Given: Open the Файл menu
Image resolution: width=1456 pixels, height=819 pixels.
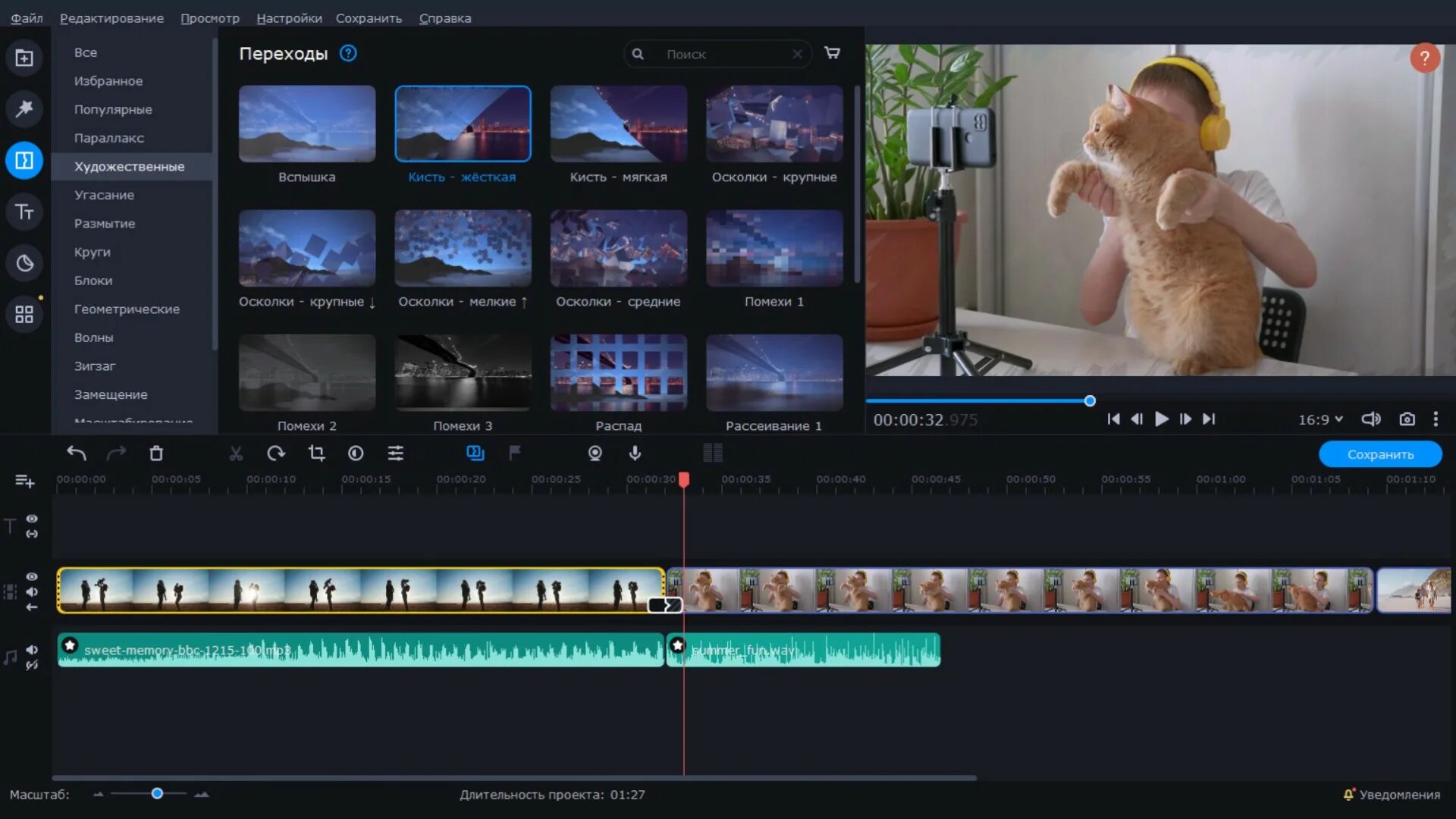Looking at the screenshot, I should (x=27, y=17).
